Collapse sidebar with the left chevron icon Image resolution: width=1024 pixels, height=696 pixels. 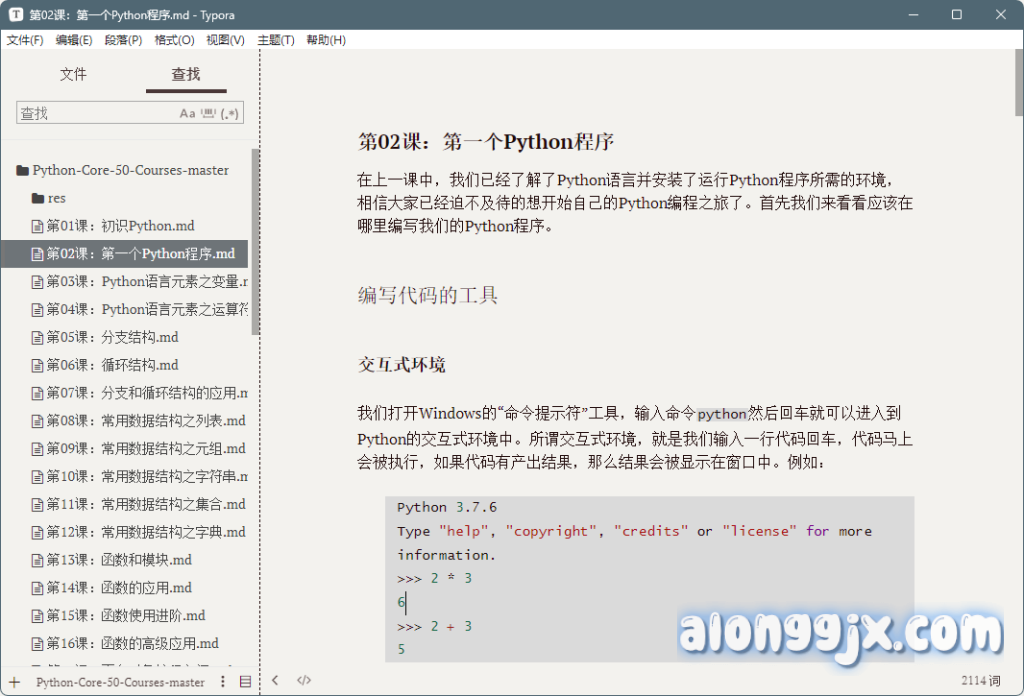[x=275, y=681]
